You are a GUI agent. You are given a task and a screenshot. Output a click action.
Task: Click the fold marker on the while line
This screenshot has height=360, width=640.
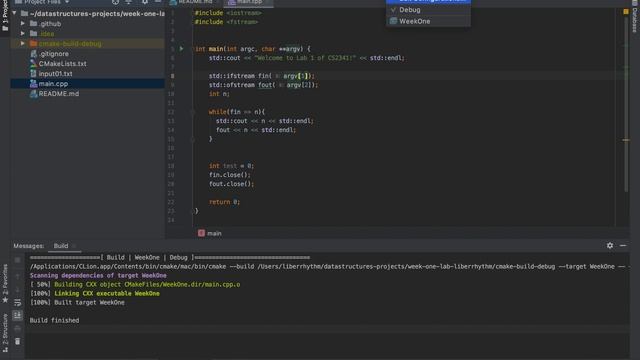click(192, 112)
